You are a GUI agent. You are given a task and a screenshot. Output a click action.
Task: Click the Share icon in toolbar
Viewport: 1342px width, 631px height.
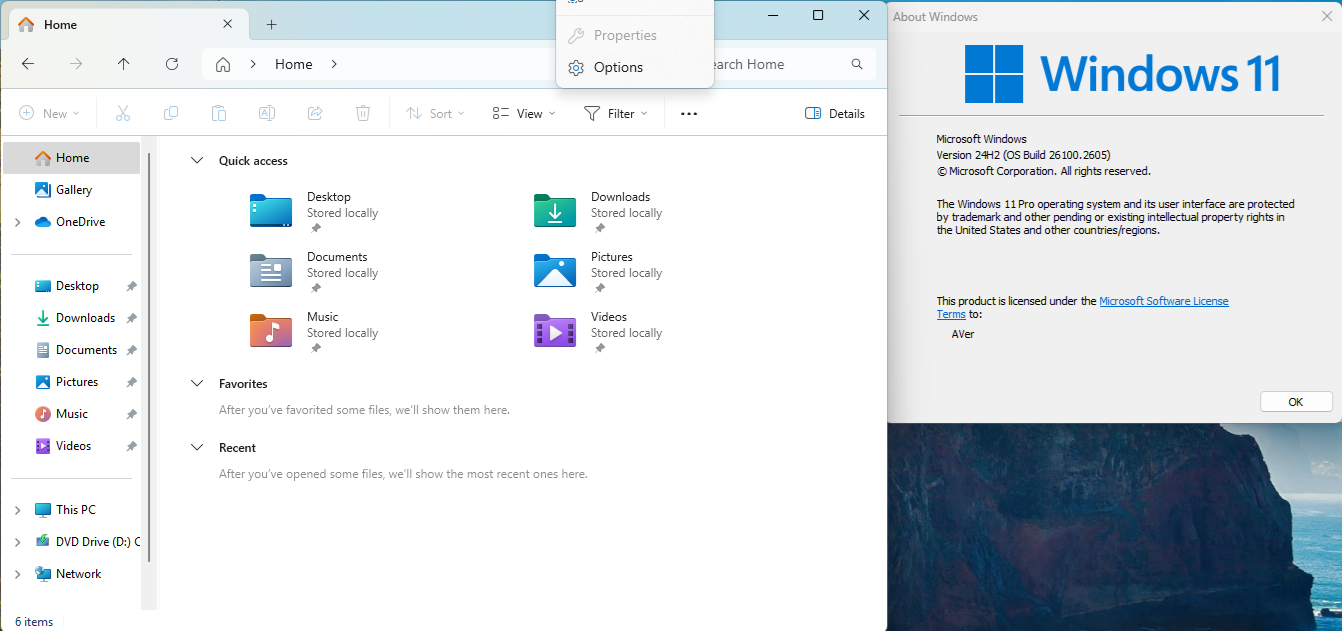point(315,114)
